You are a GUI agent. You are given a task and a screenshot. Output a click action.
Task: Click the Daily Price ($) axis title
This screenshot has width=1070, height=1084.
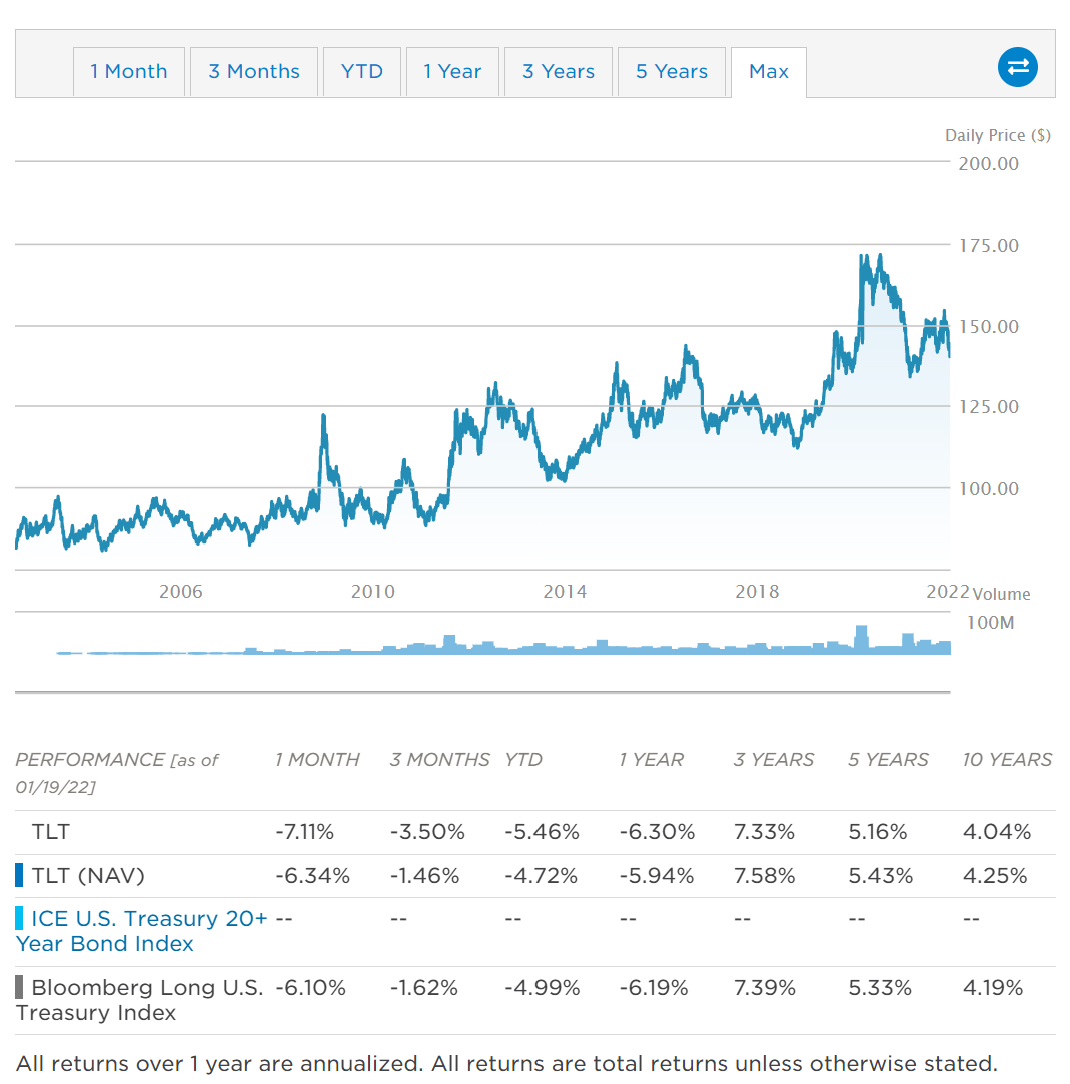click(997, 136)
